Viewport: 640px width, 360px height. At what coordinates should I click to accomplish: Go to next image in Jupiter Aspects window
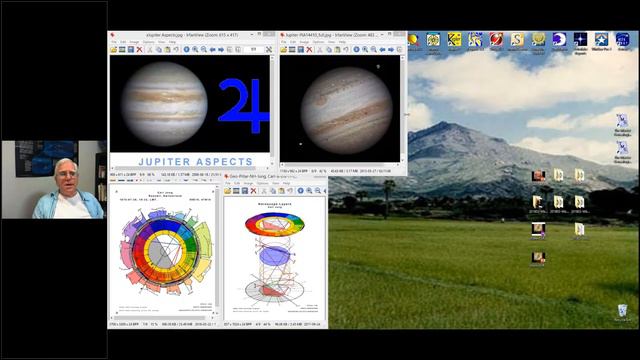click(221, 49)
